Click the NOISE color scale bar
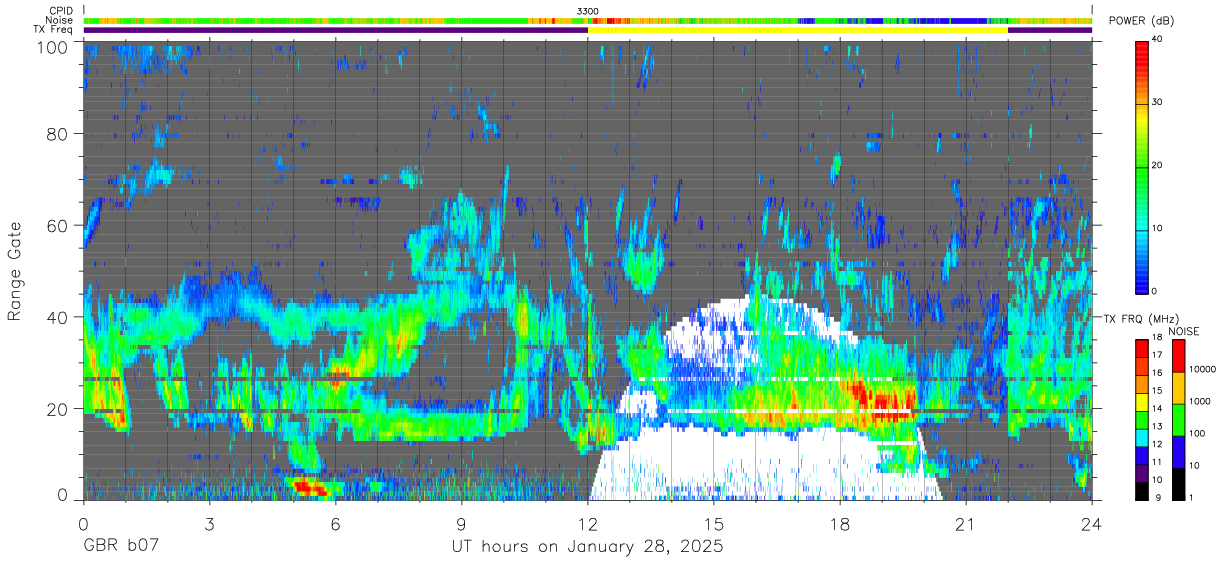The height and width of the screenshot is (567, 1228). 1179,419
